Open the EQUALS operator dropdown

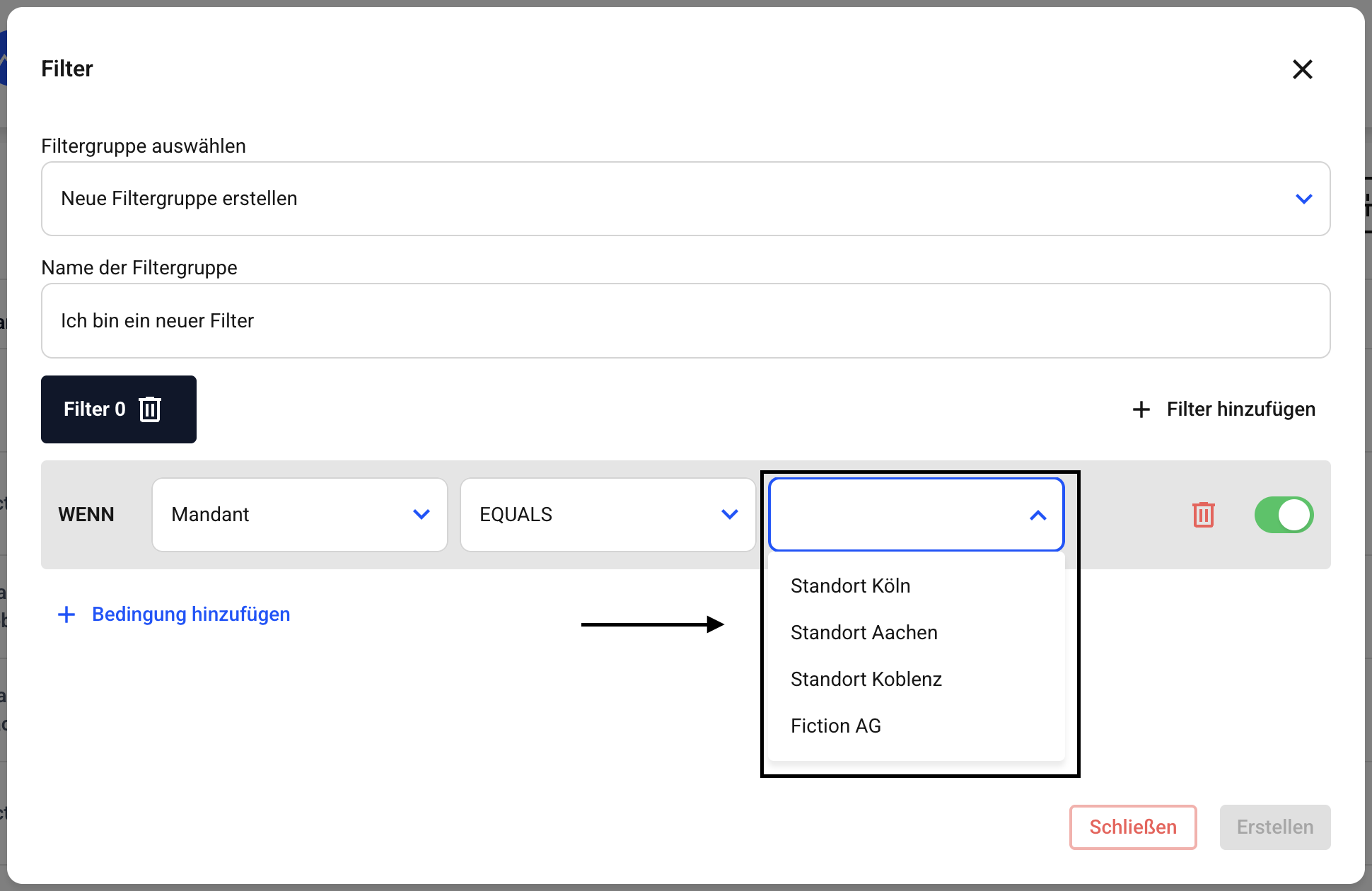point(607,515)
